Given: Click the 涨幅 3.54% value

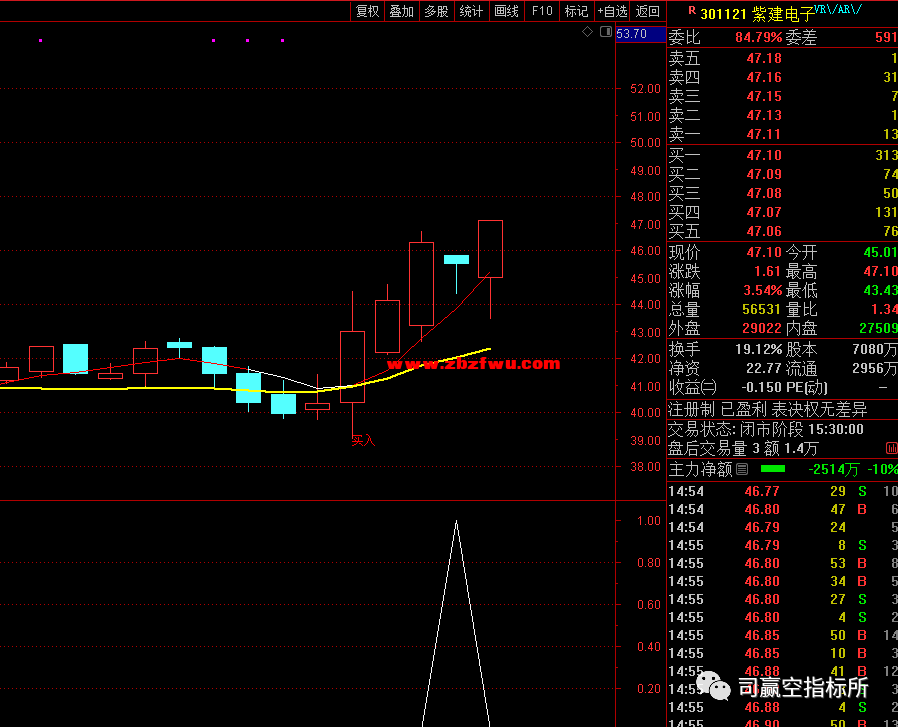Looking at the screenshot, I should coord(762,290).
